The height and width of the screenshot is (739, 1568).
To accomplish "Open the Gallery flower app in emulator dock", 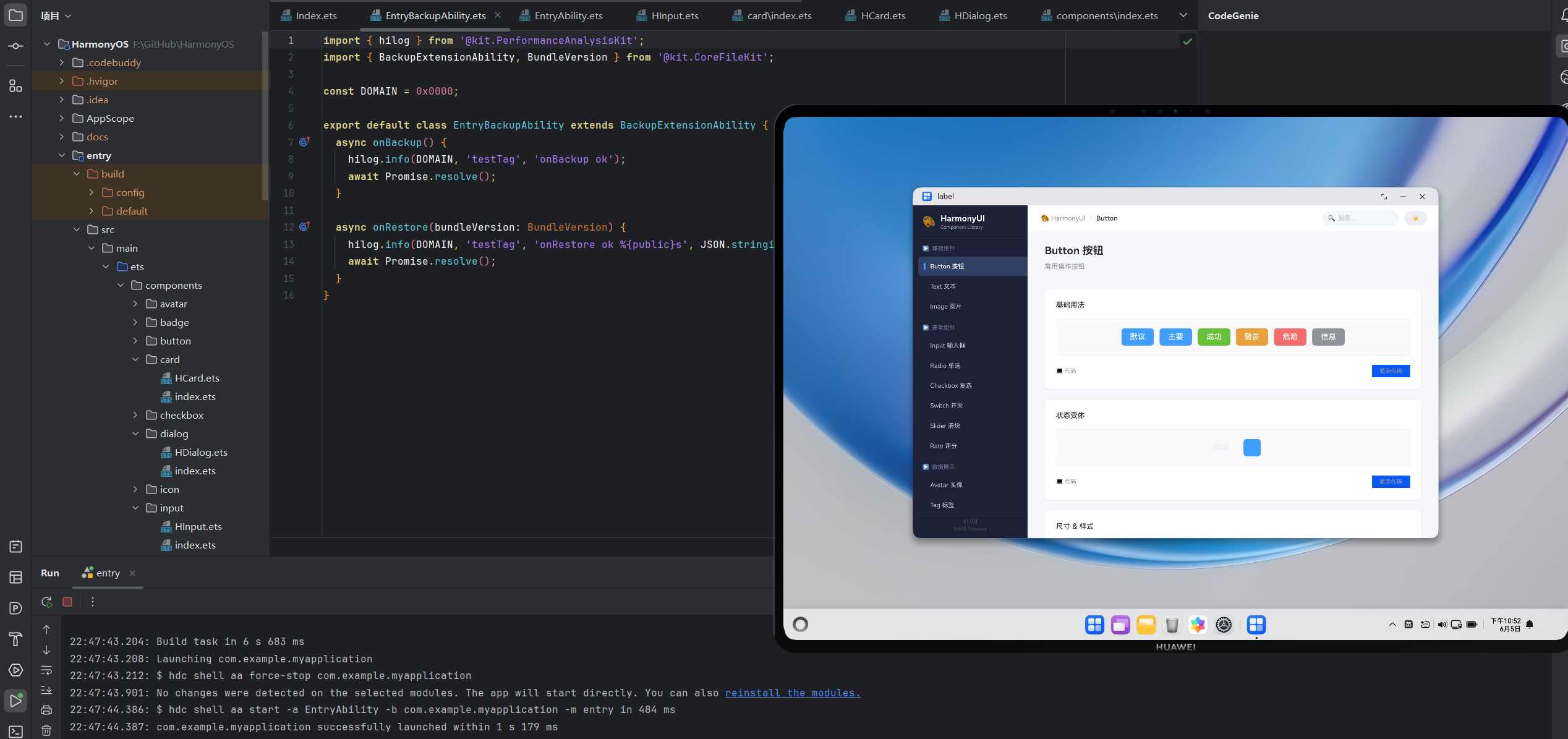I will click(1198, 625).
